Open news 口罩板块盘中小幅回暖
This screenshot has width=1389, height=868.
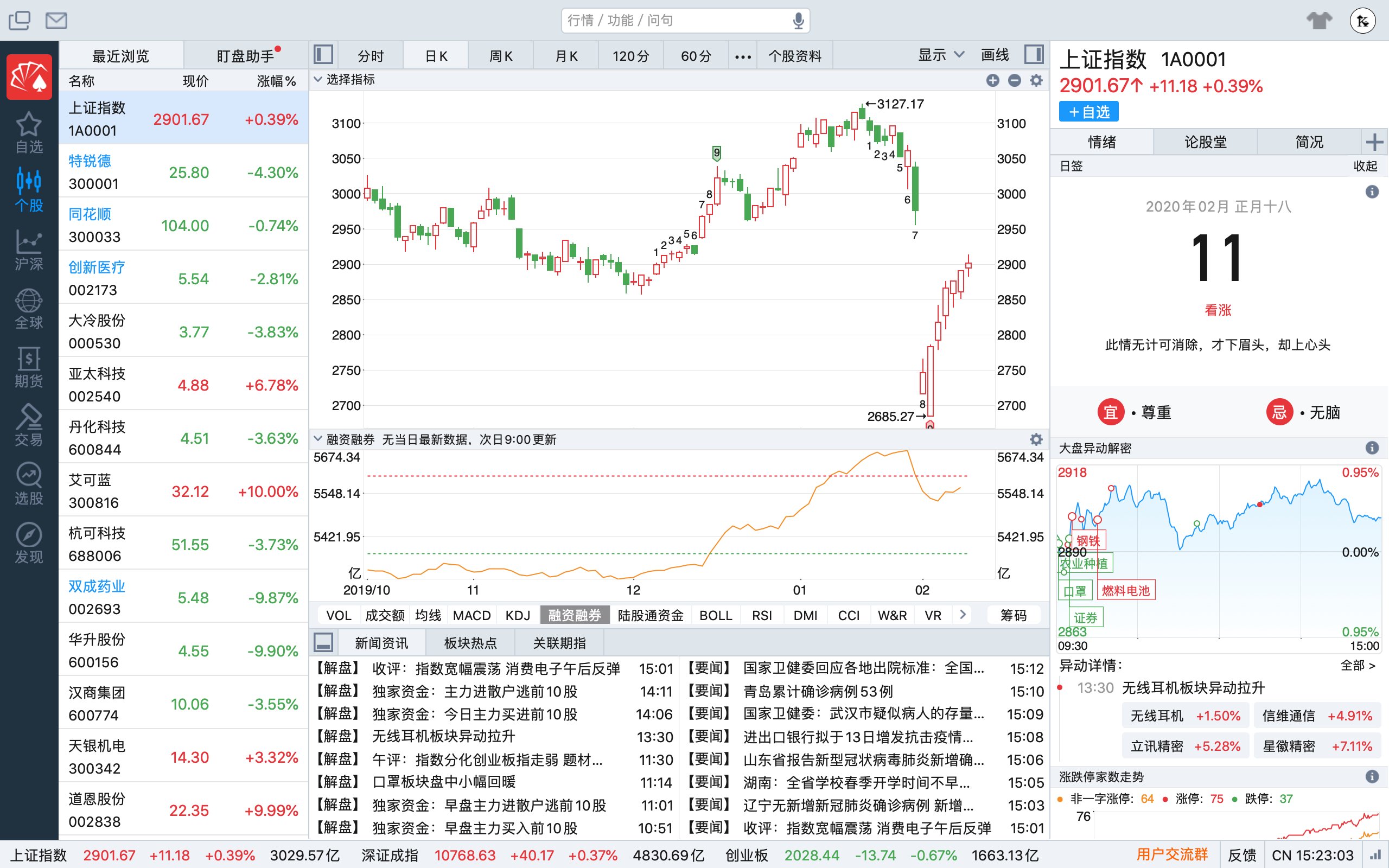[x=444, y=782]
